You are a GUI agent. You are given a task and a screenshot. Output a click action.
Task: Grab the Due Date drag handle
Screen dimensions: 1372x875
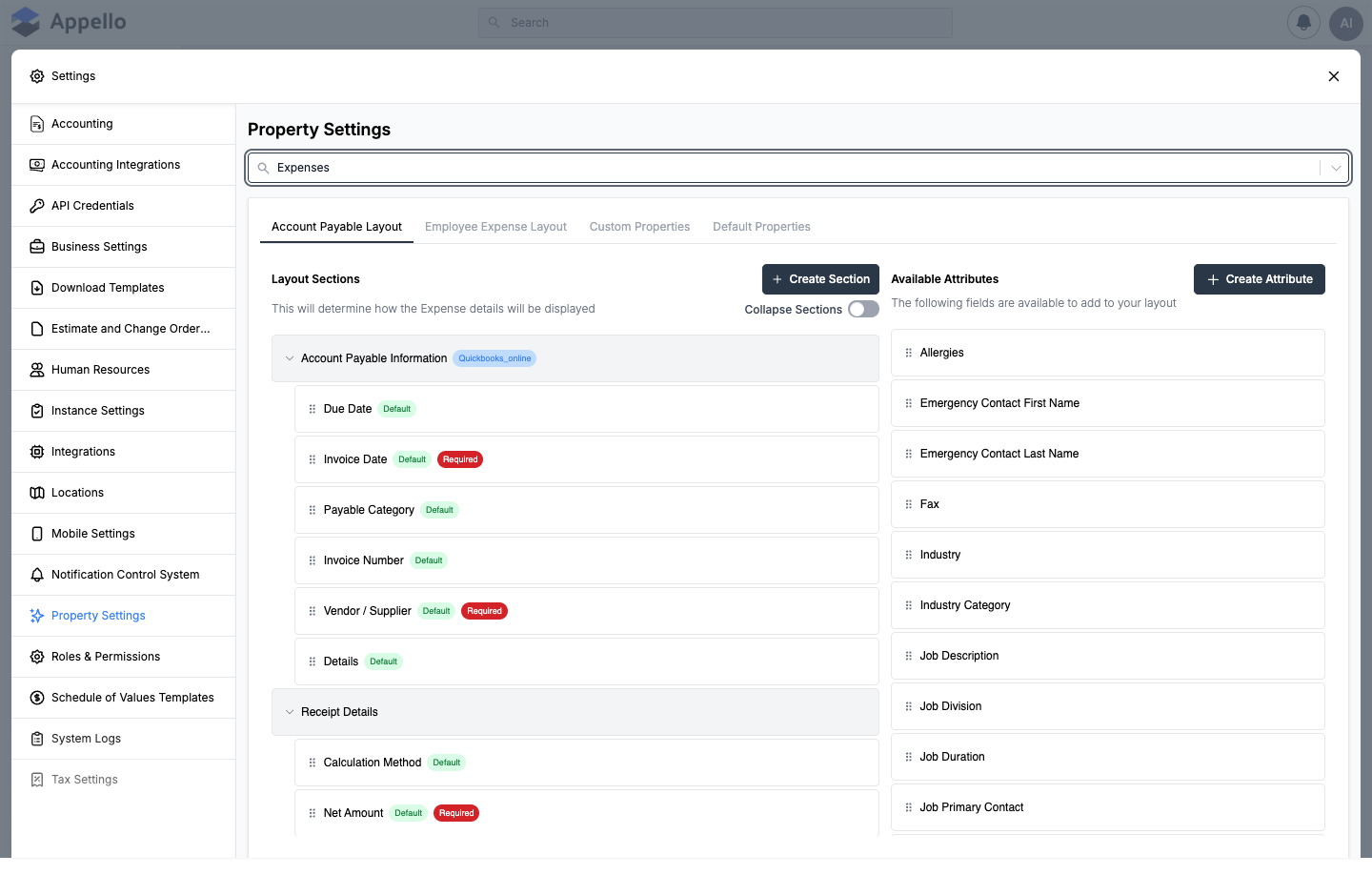point(313,409)
